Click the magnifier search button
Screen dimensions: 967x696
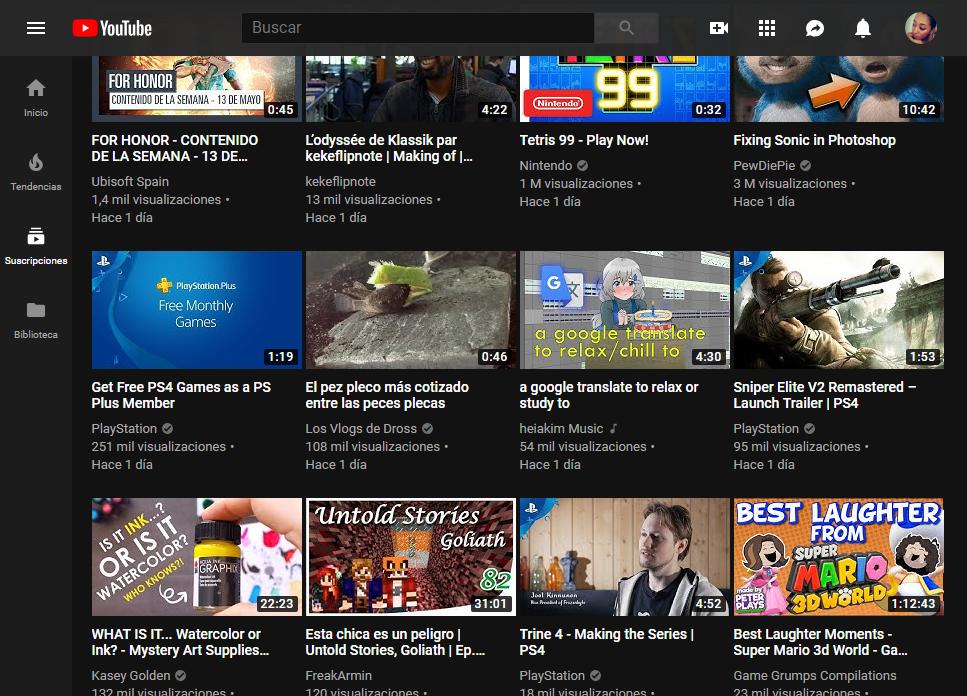click(626, 28)
